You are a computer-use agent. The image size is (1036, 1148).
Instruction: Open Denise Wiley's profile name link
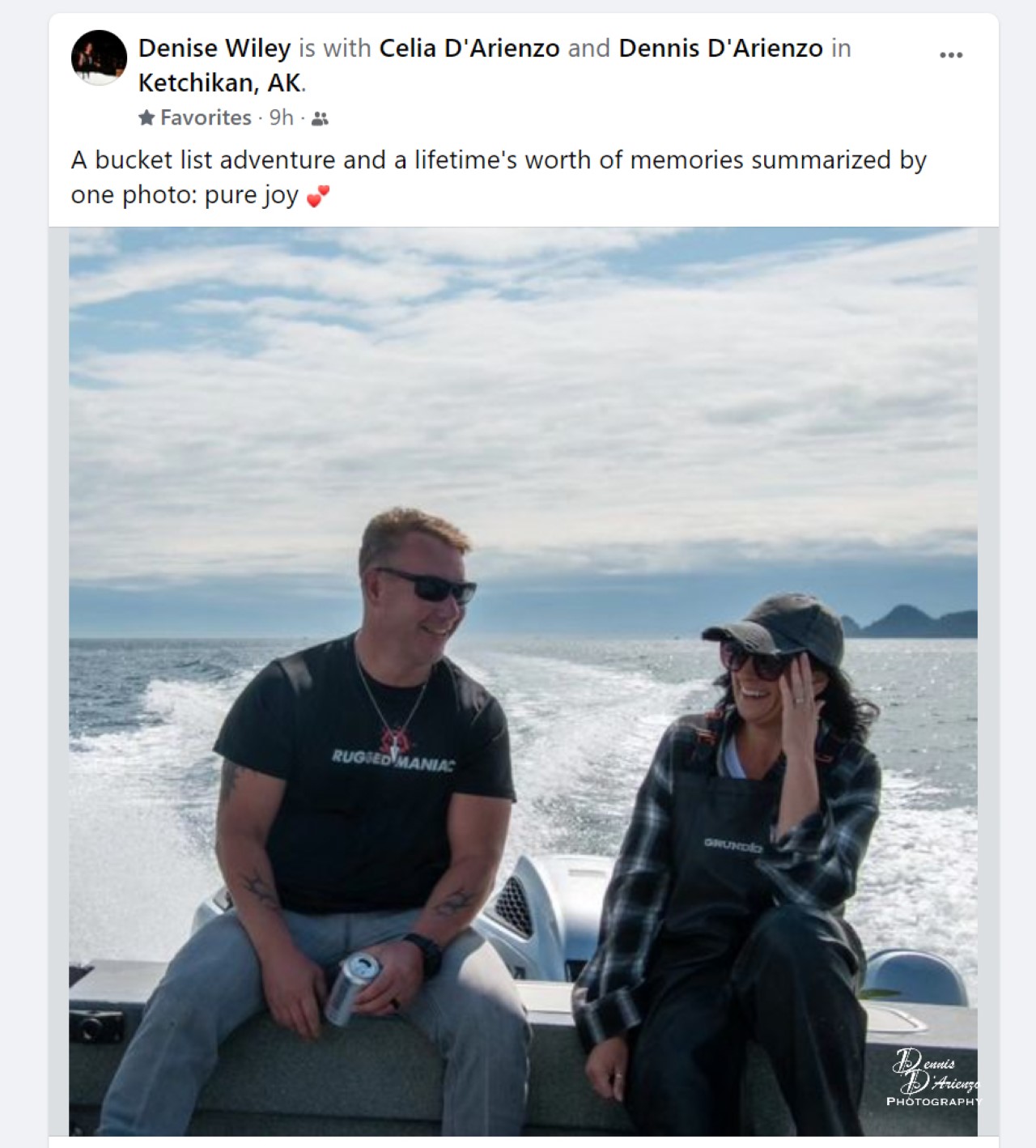pos(214,49)
